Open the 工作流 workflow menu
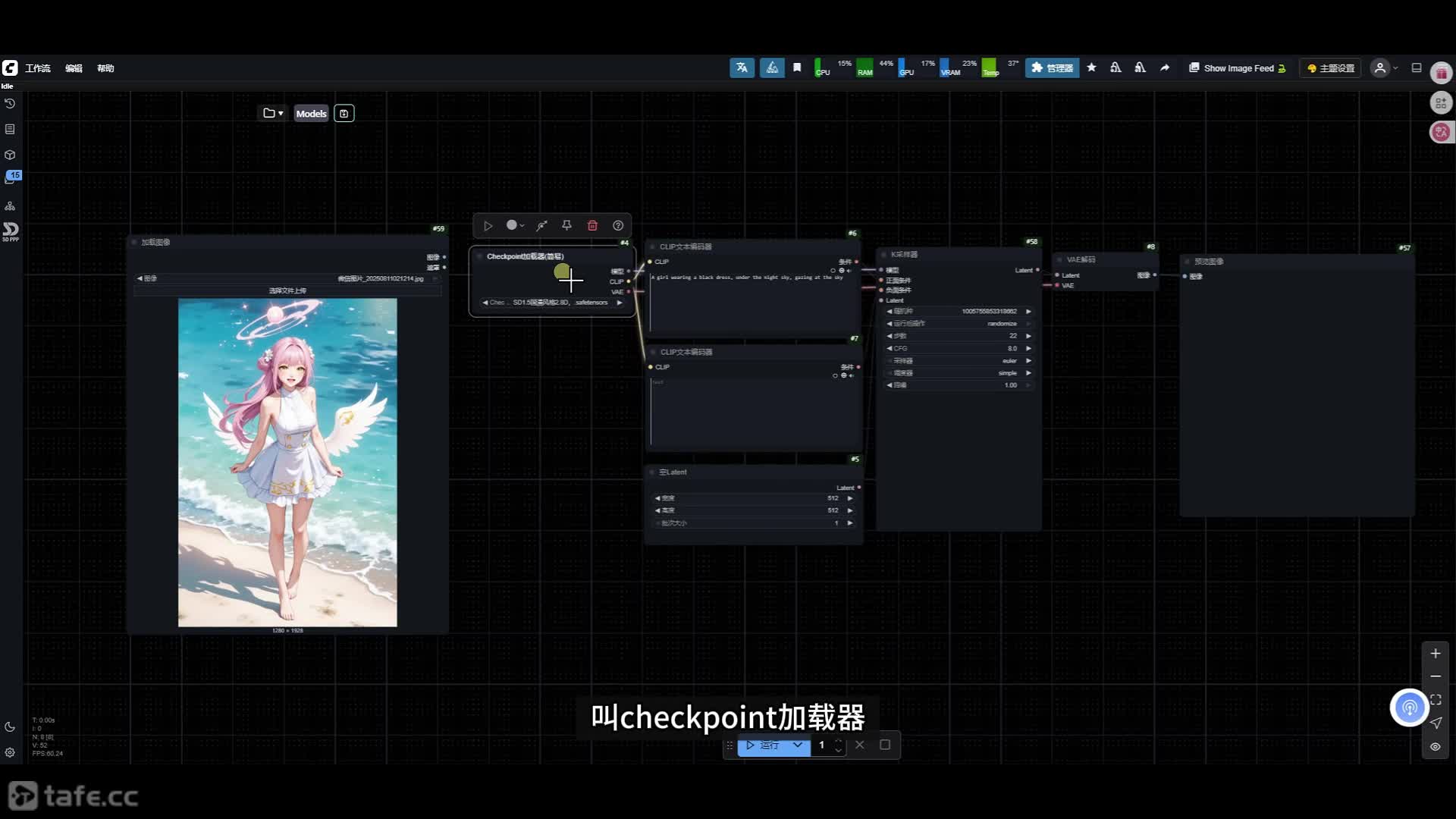The height and width of the screenshot is (819, 1456). [x=38, y=68]
